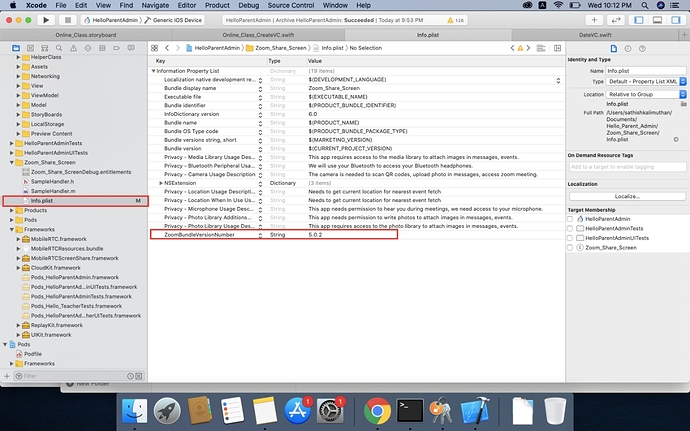Collapse Information Property List root

coord(154,71)
